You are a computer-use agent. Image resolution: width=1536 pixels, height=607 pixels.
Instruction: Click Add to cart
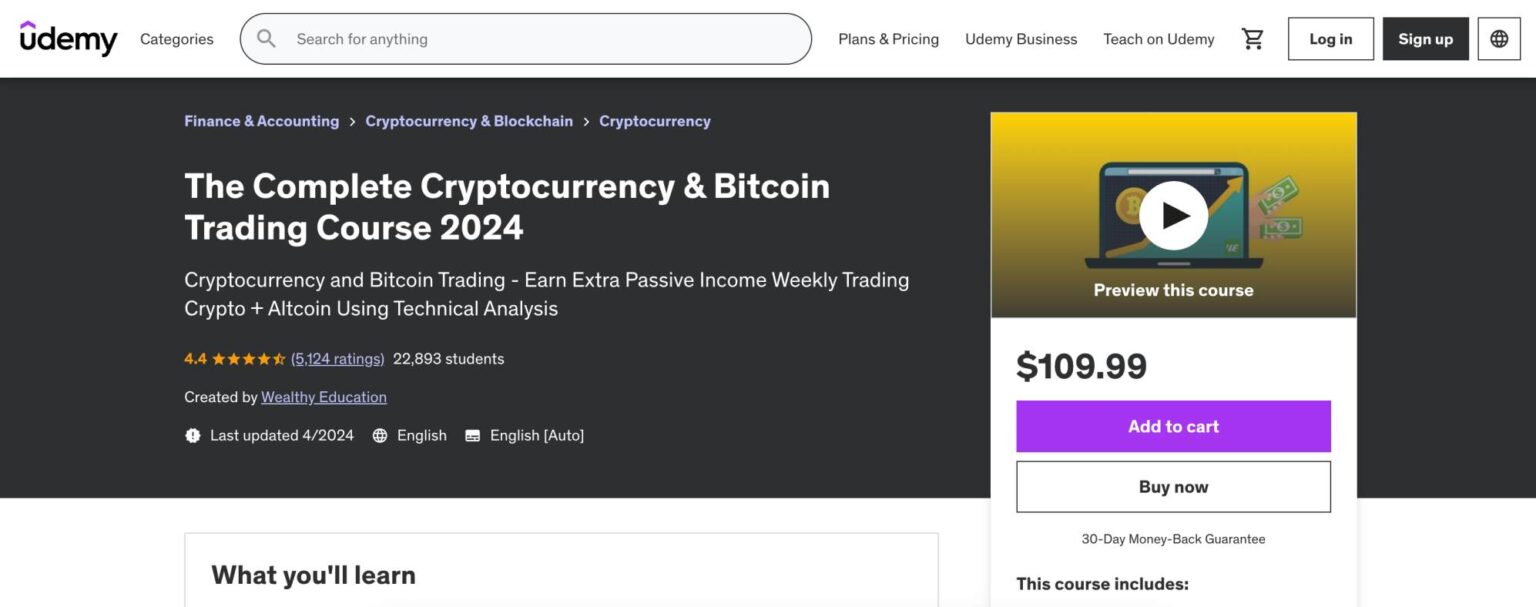[1172, 425]
